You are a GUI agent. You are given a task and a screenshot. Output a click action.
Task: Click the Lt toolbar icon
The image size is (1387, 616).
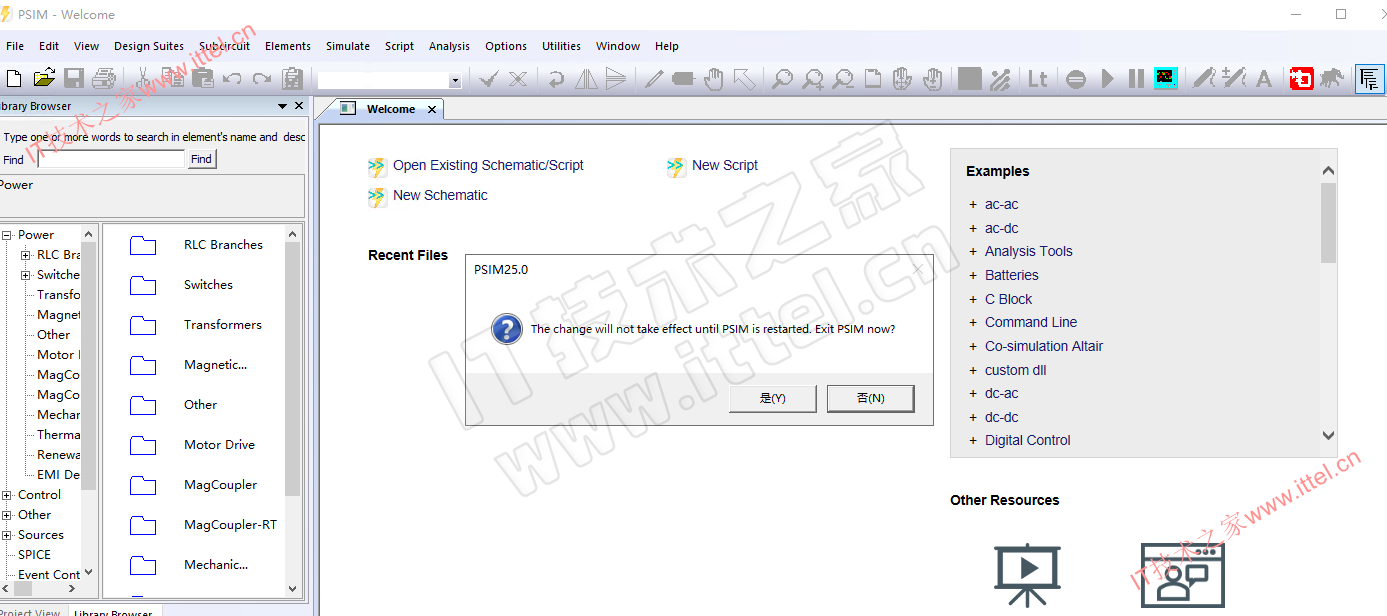(x=1038, y=78)
